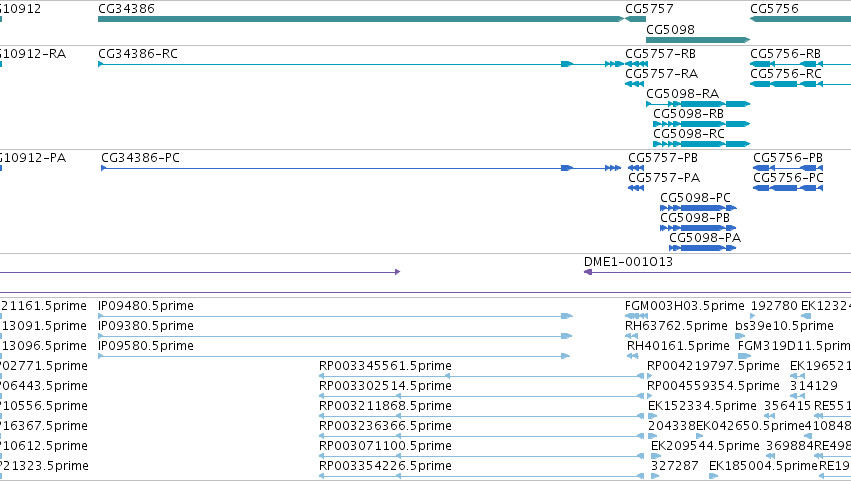
Task: Select the CG5098-PA protein feature
Action: click(703, 248)
